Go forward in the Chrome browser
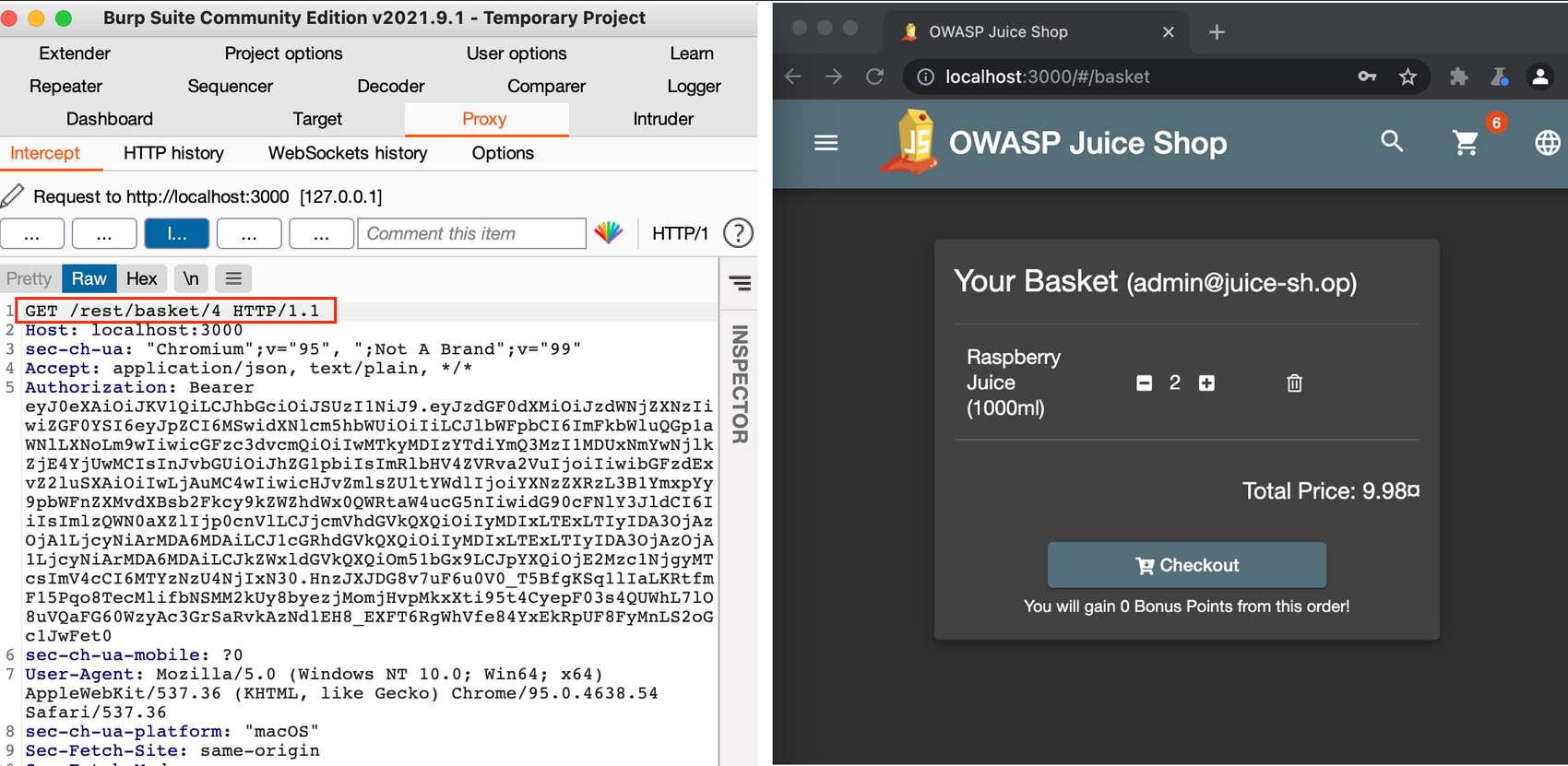This screenshot has width=1568, height=766. pos(834,77)
